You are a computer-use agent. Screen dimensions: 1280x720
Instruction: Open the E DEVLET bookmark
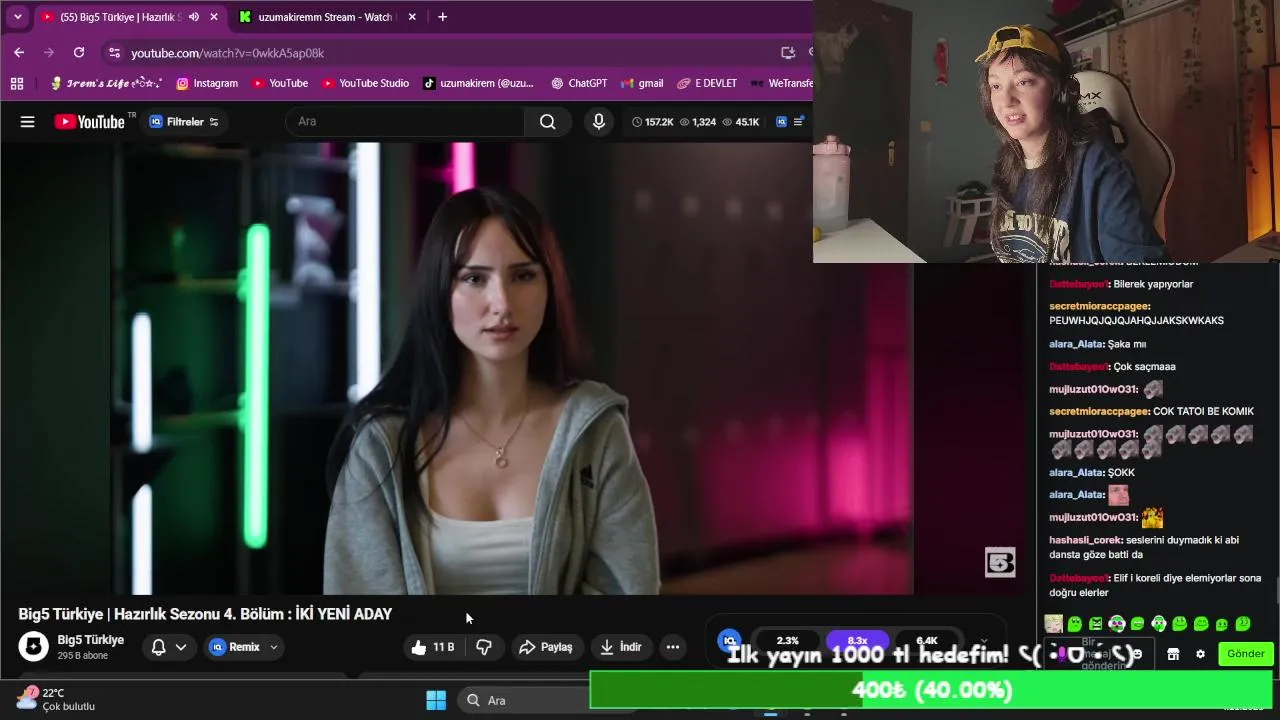[x=707, y=83]
